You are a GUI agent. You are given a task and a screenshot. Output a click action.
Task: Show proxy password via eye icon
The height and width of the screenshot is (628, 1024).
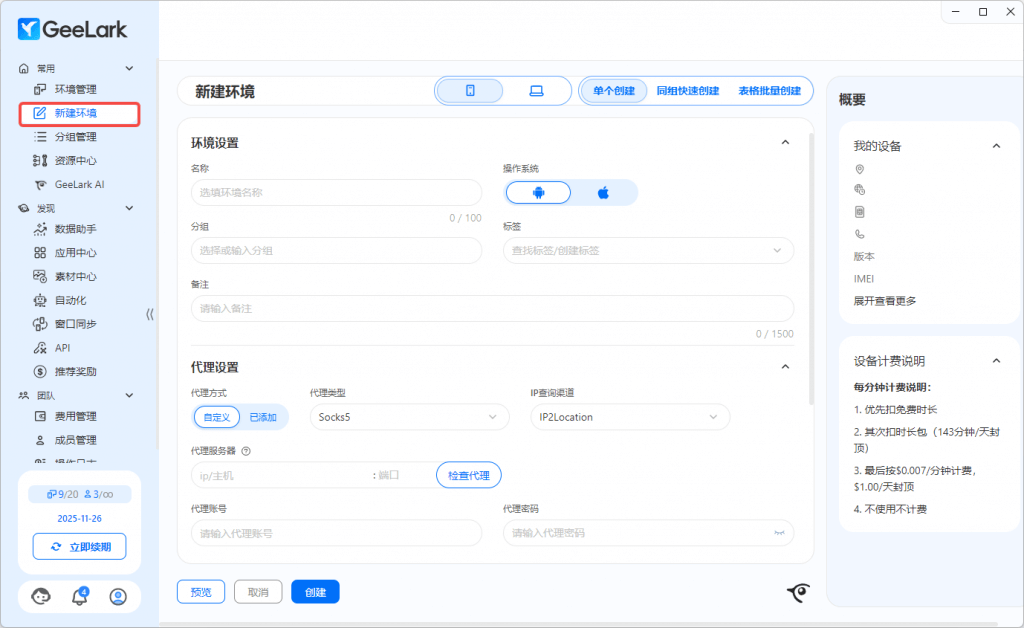click(x=779, y=534)
